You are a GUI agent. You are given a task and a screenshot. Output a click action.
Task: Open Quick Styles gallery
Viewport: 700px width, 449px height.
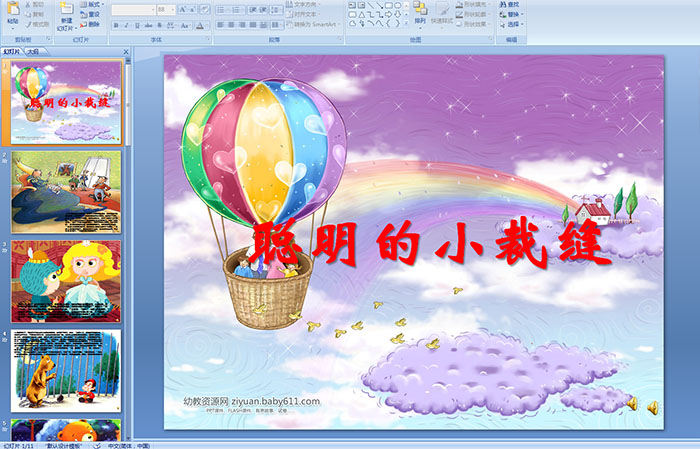pos(442,14)
